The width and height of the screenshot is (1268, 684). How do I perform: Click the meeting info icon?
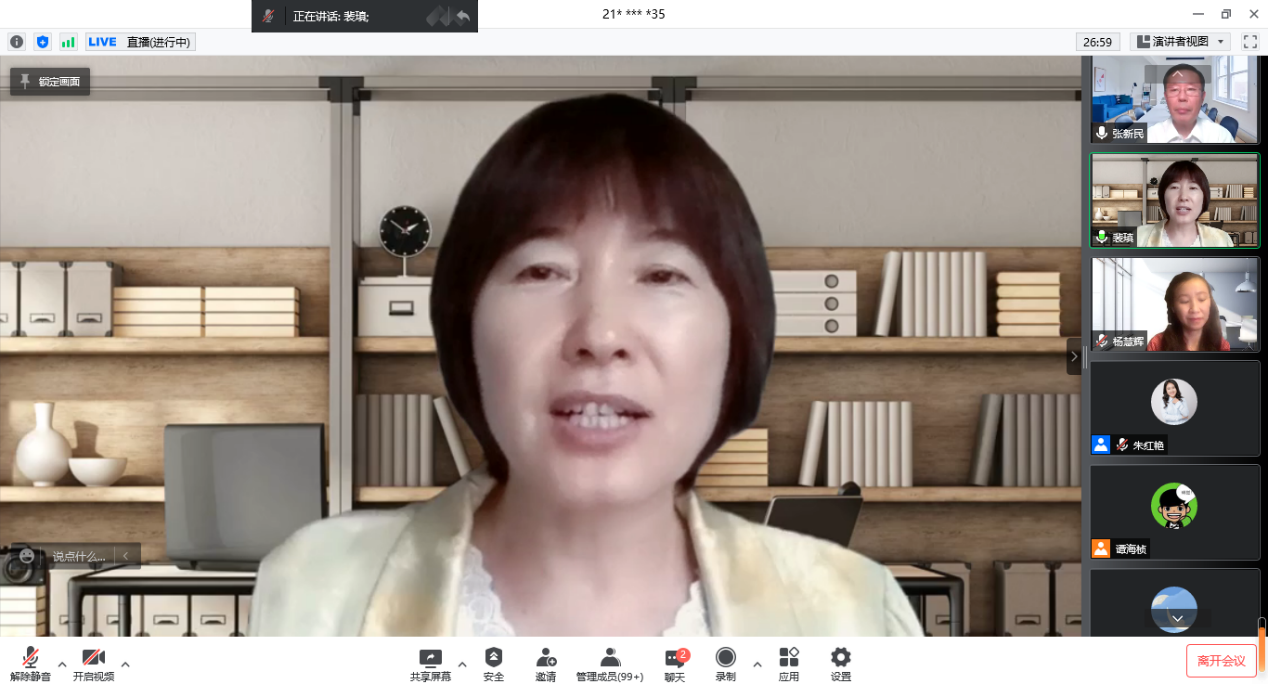click(x=16, y=42)
